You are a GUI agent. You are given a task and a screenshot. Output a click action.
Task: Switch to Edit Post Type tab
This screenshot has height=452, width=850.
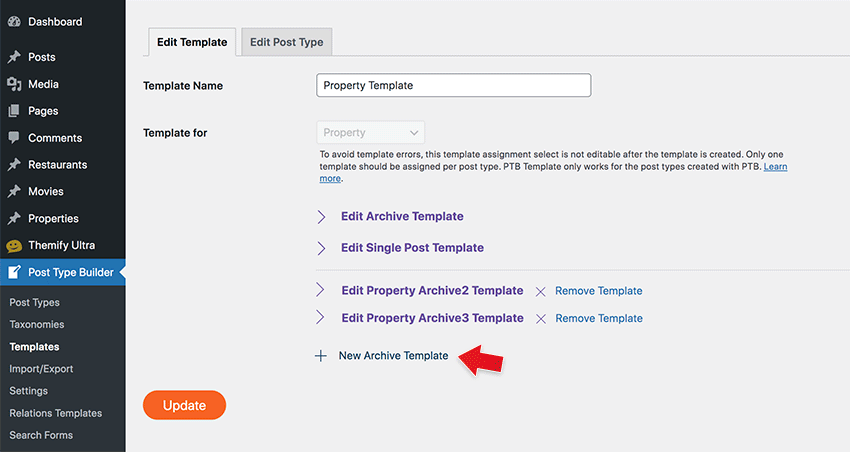point(287,42)
